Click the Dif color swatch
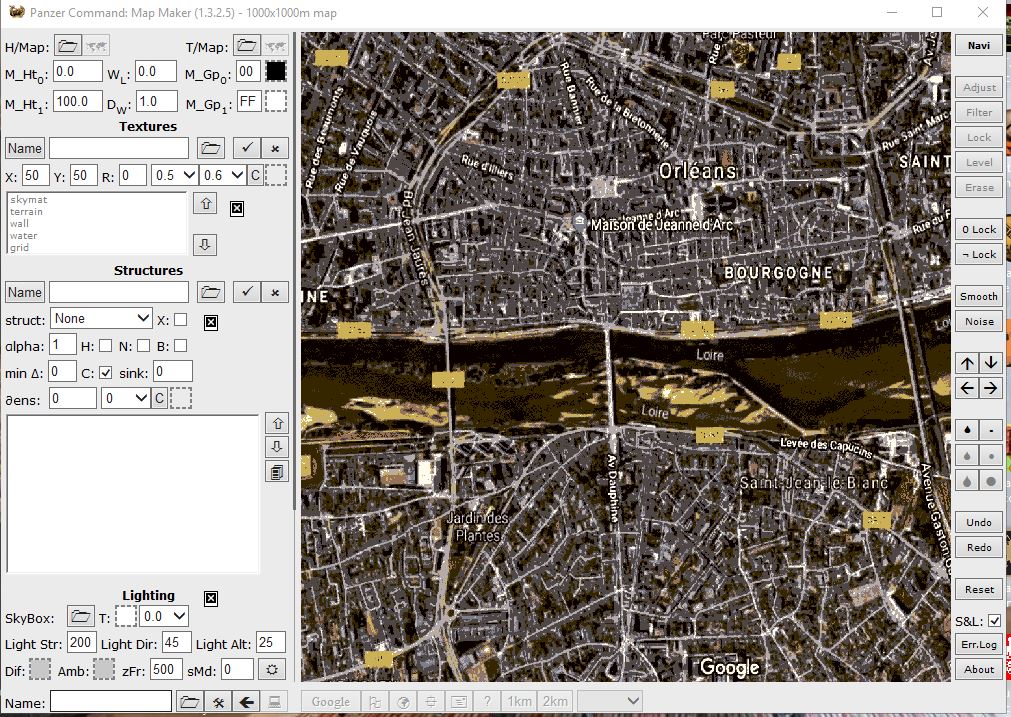 [40, 669]
